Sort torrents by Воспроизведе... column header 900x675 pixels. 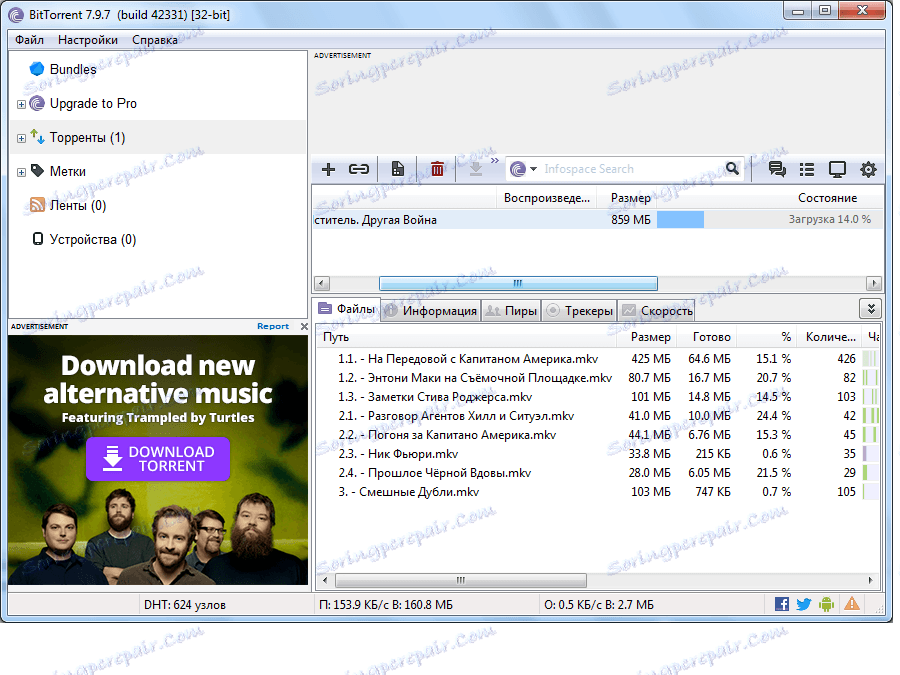click(x=546, y=198)
